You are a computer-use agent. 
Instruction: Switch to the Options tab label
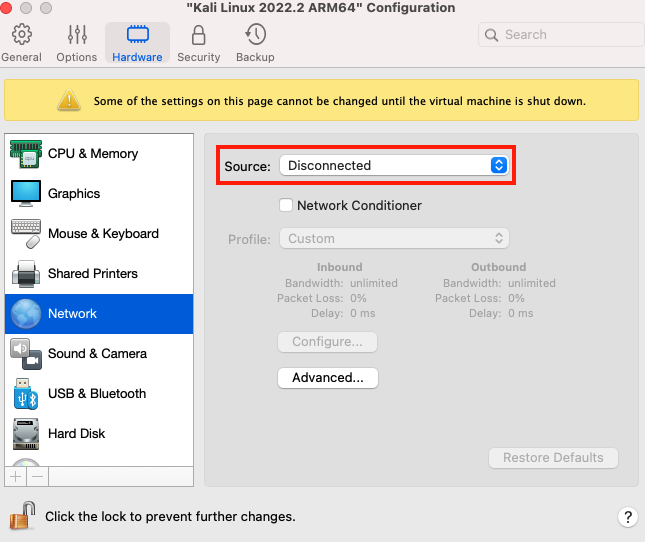[77, 57]
